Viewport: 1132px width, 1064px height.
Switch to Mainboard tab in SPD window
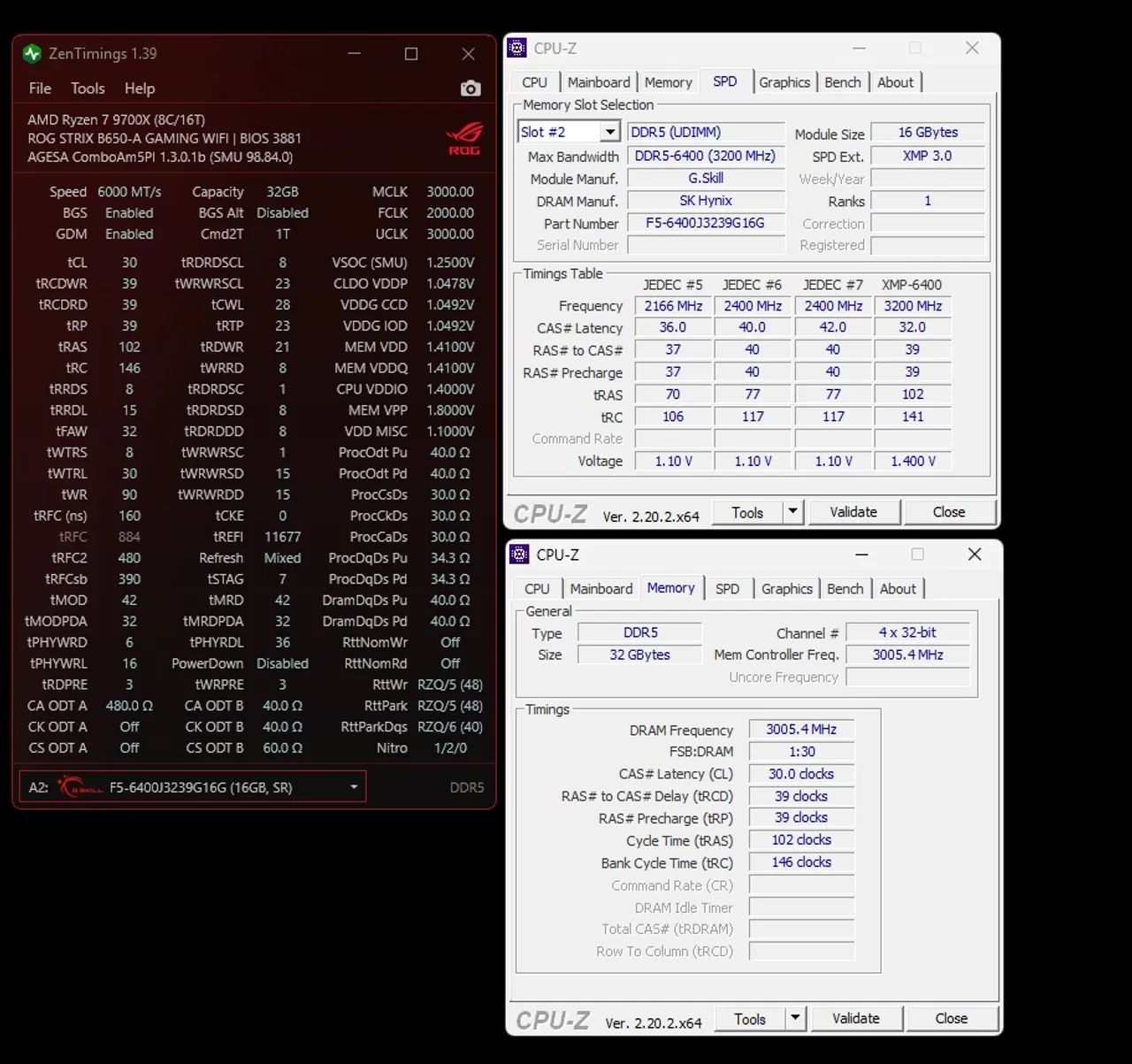[x=599, y=82]
